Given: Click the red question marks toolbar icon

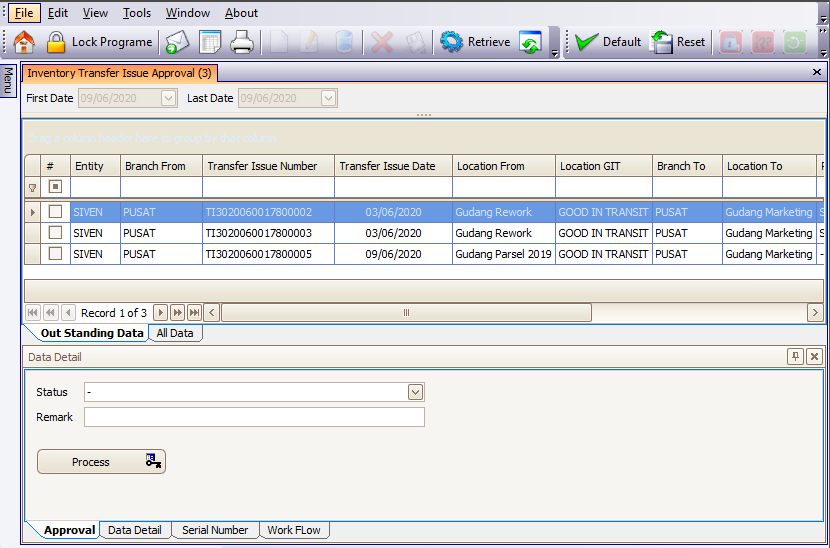Looking at the screenshot, I should click(x=763, y=42).
